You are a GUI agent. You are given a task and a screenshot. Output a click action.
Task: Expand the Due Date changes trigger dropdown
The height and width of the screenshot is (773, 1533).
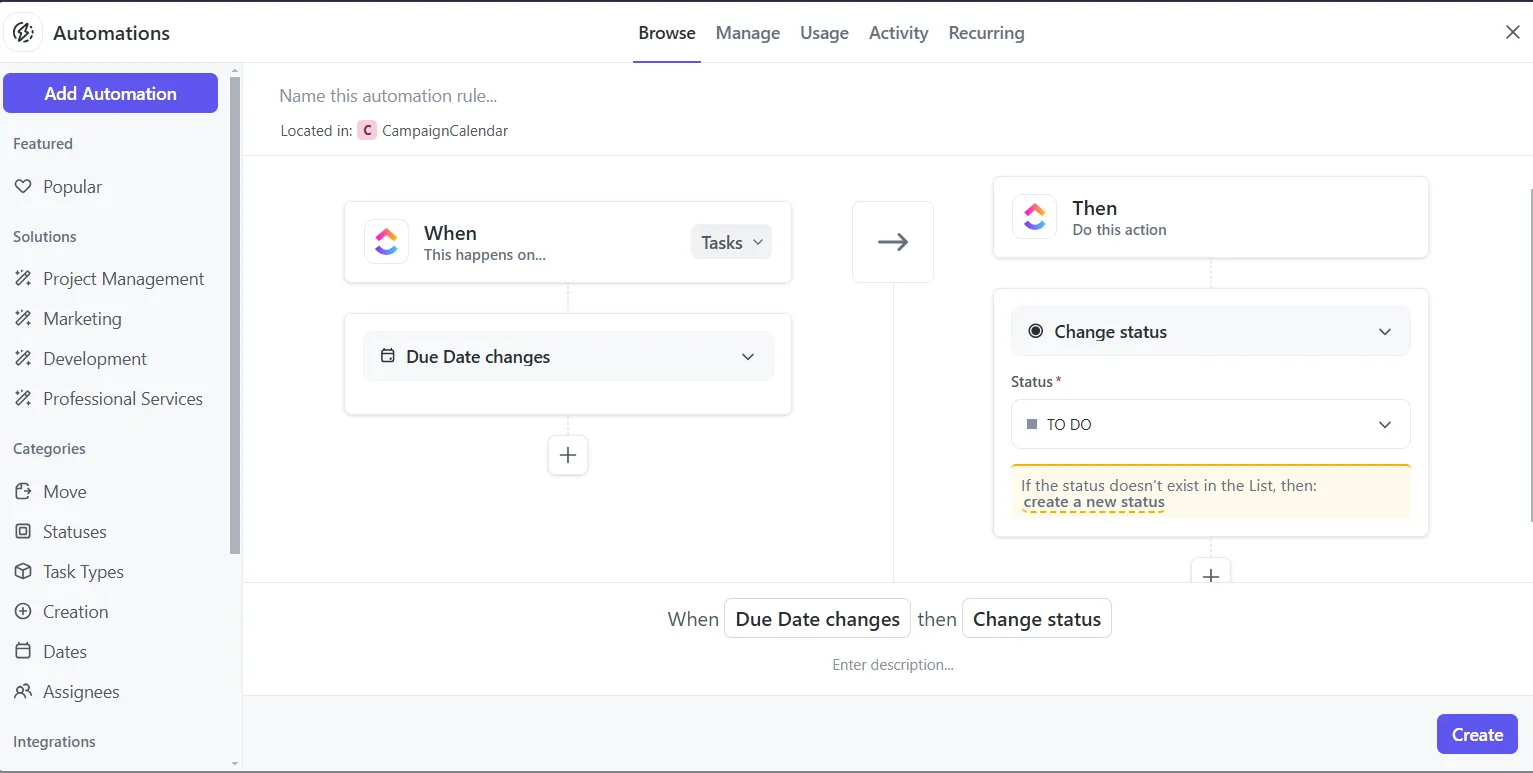click(568, 357)
